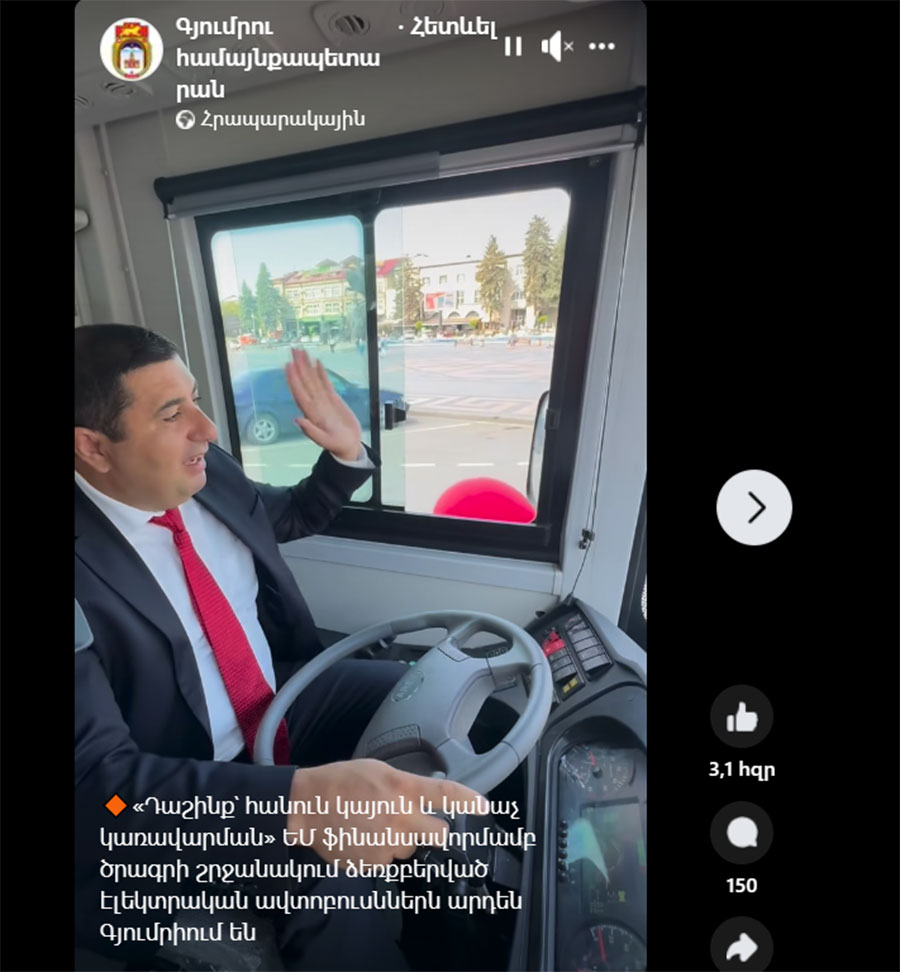Click the Հրապարակային privacy label
This screenshot has height=972, width=900.
(x=283, y=119)
